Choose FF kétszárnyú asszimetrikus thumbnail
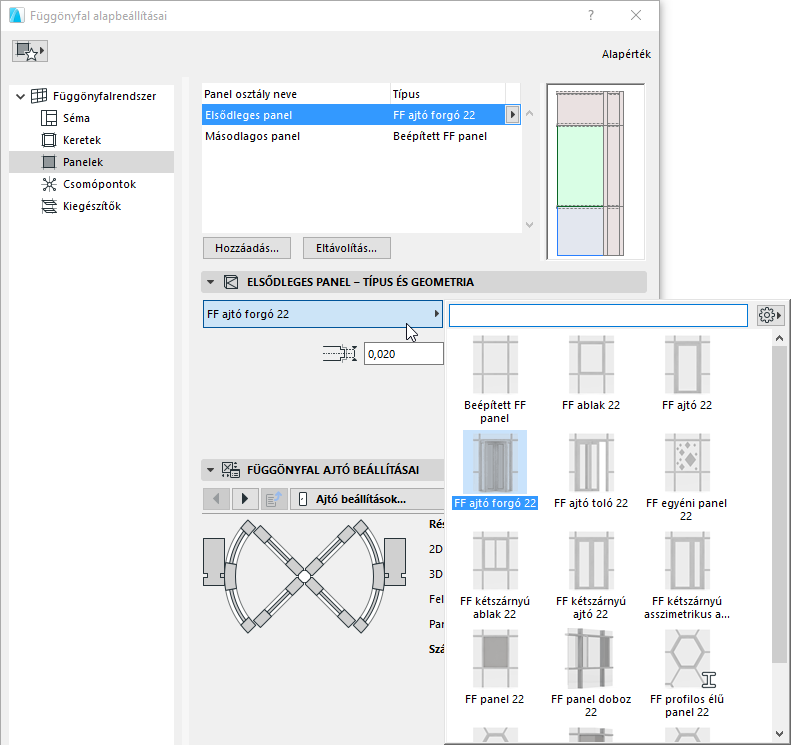Screen dimensions: 791x745 click(687, 560)
